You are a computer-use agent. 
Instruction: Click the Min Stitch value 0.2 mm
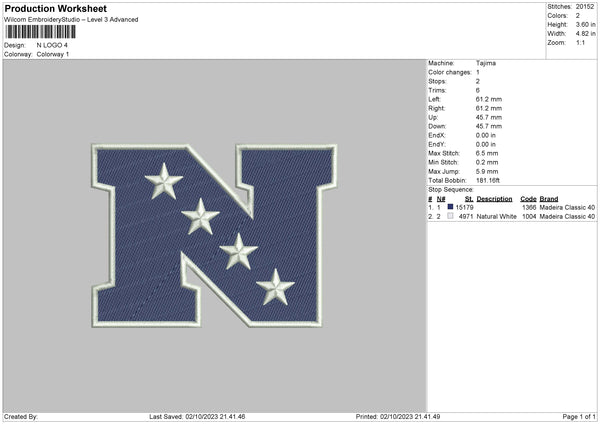[487, 163]
